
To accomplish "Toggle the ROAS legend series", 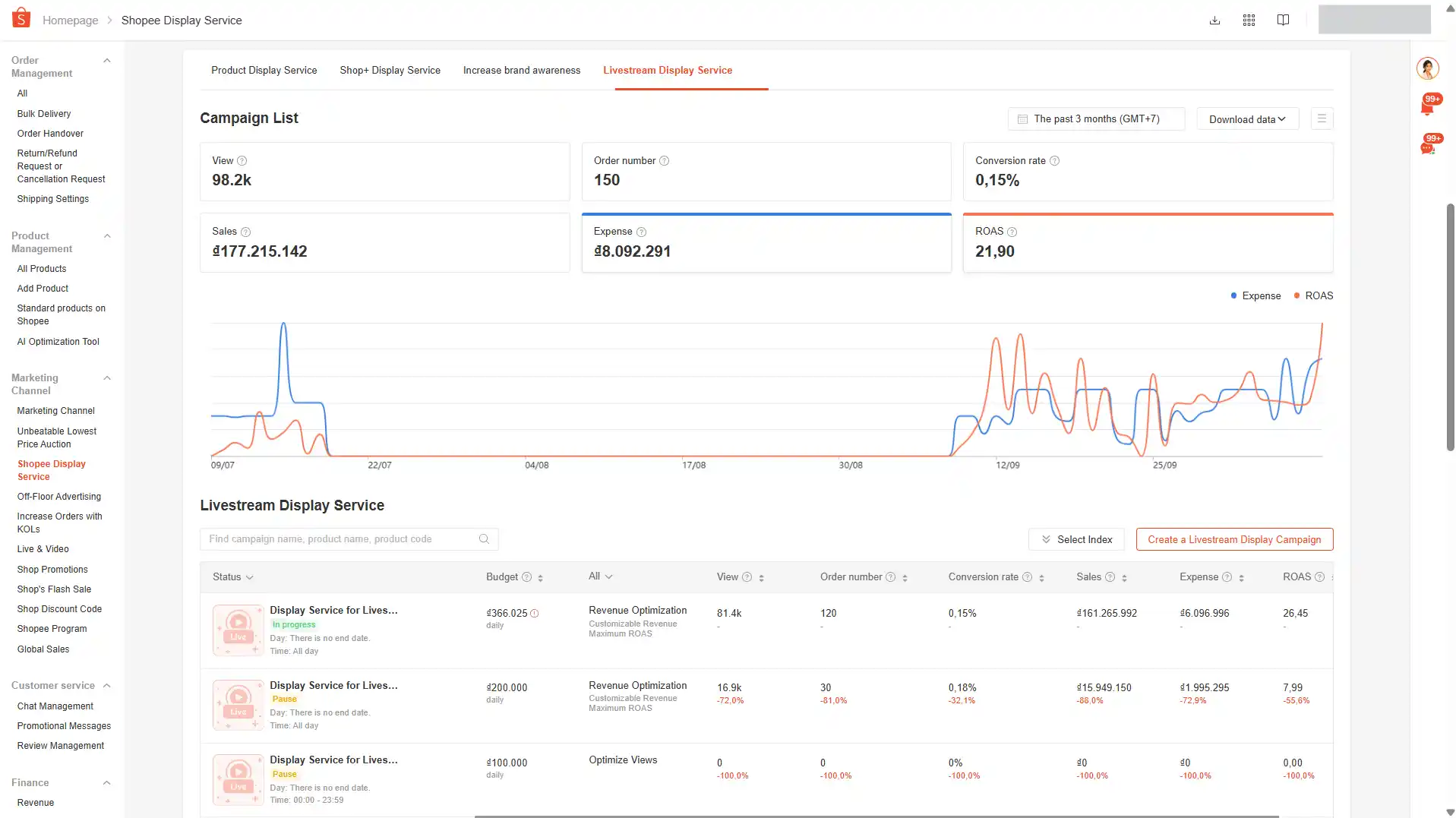I will click(x=1313, y=296).
